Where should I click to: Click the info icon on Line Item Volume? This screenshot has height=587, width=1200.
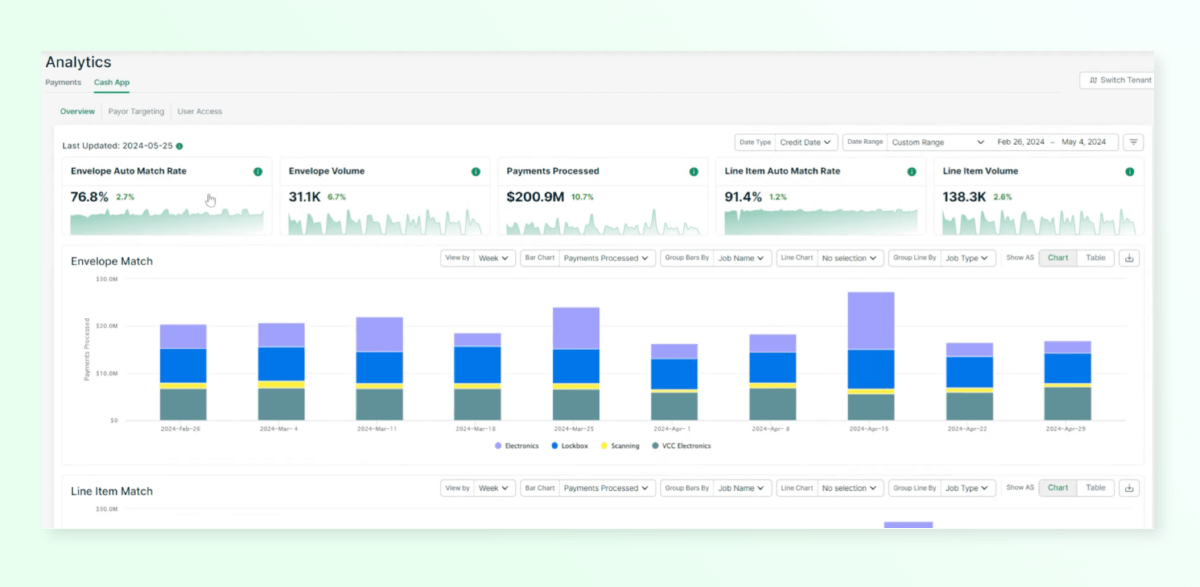point(1129,171)
